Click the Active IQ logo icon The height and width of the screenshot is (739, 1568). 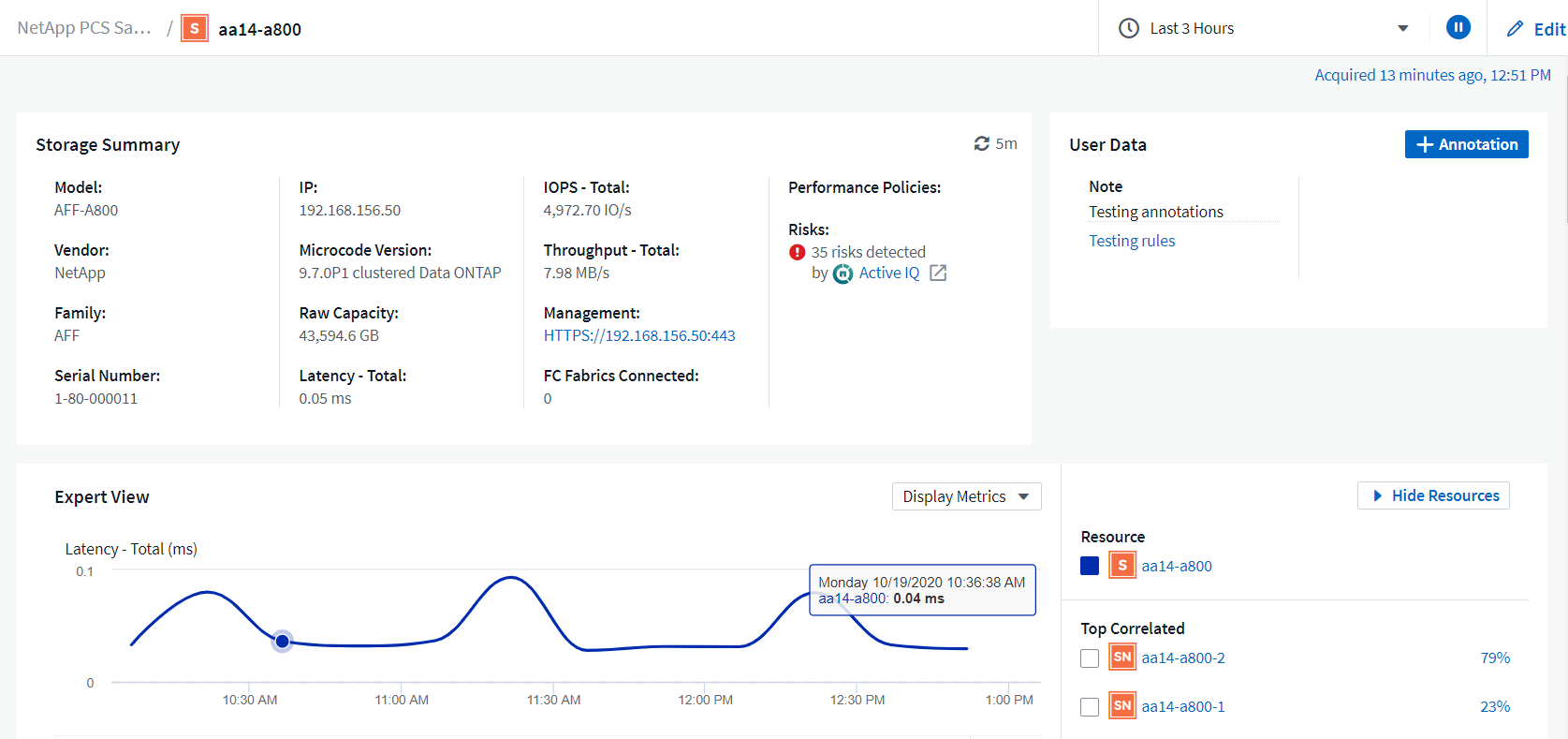[843, 273]
